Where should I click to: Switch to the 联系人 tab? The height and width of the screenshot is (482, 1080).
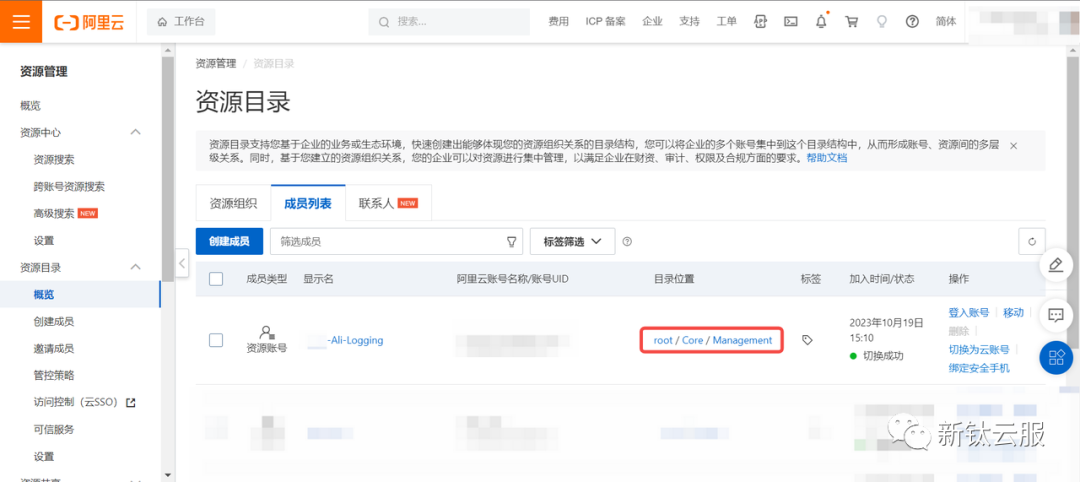coord(388,204)
